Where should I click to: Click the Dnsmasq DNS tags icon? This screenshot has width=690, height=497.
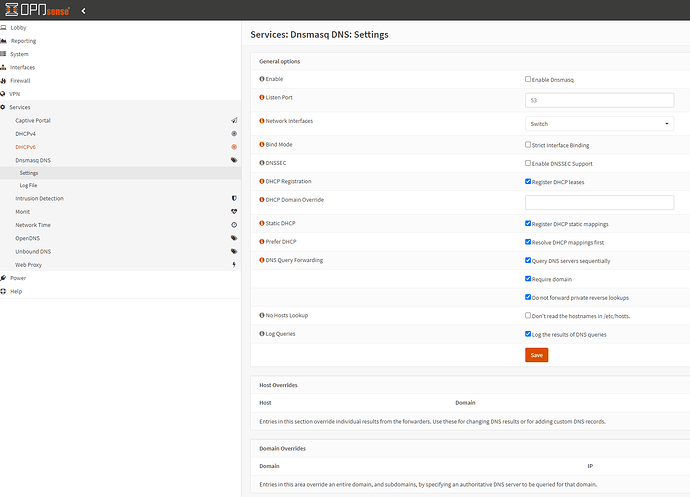pyautogui.click(x=233, y=159)
